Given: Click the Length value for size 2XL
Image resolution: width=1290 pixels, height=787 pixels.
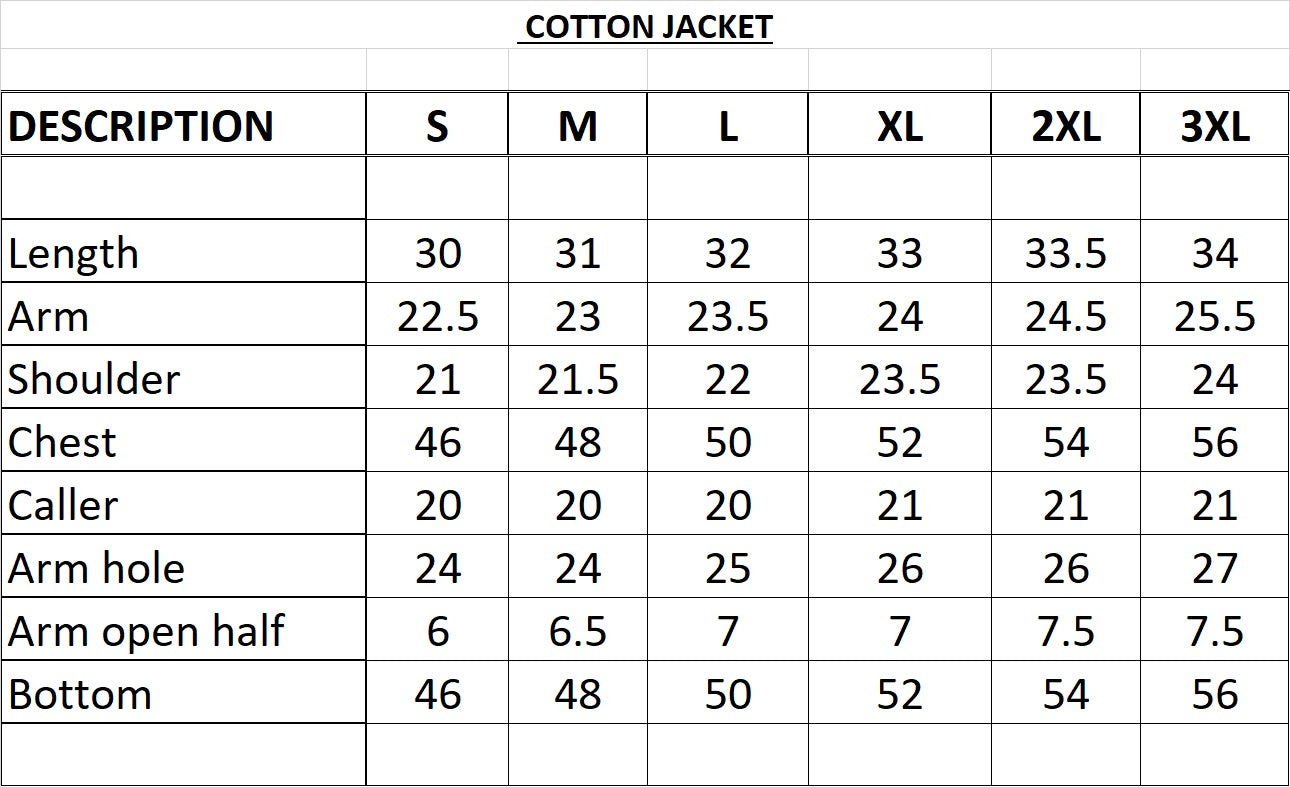Looking at the screenshot, I should tap(1065, 254).
